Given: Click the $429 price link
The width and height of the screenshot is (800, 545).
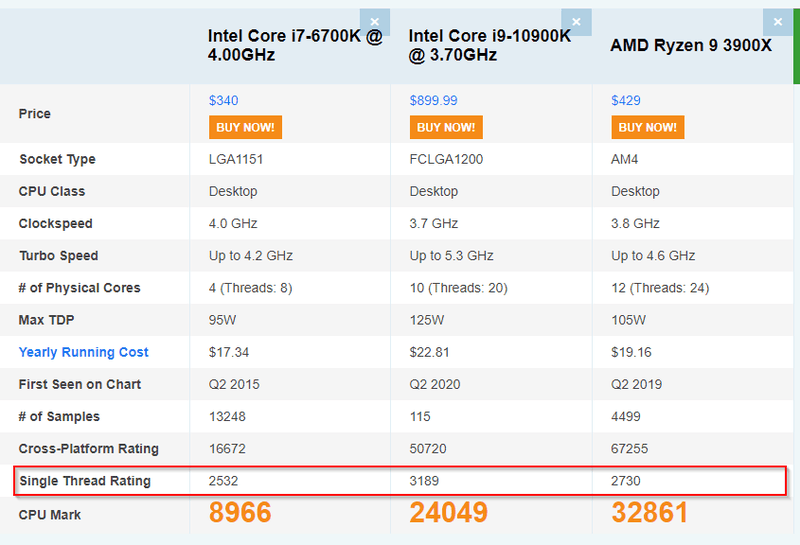Looking at the screenshot, I should [626, 101].
